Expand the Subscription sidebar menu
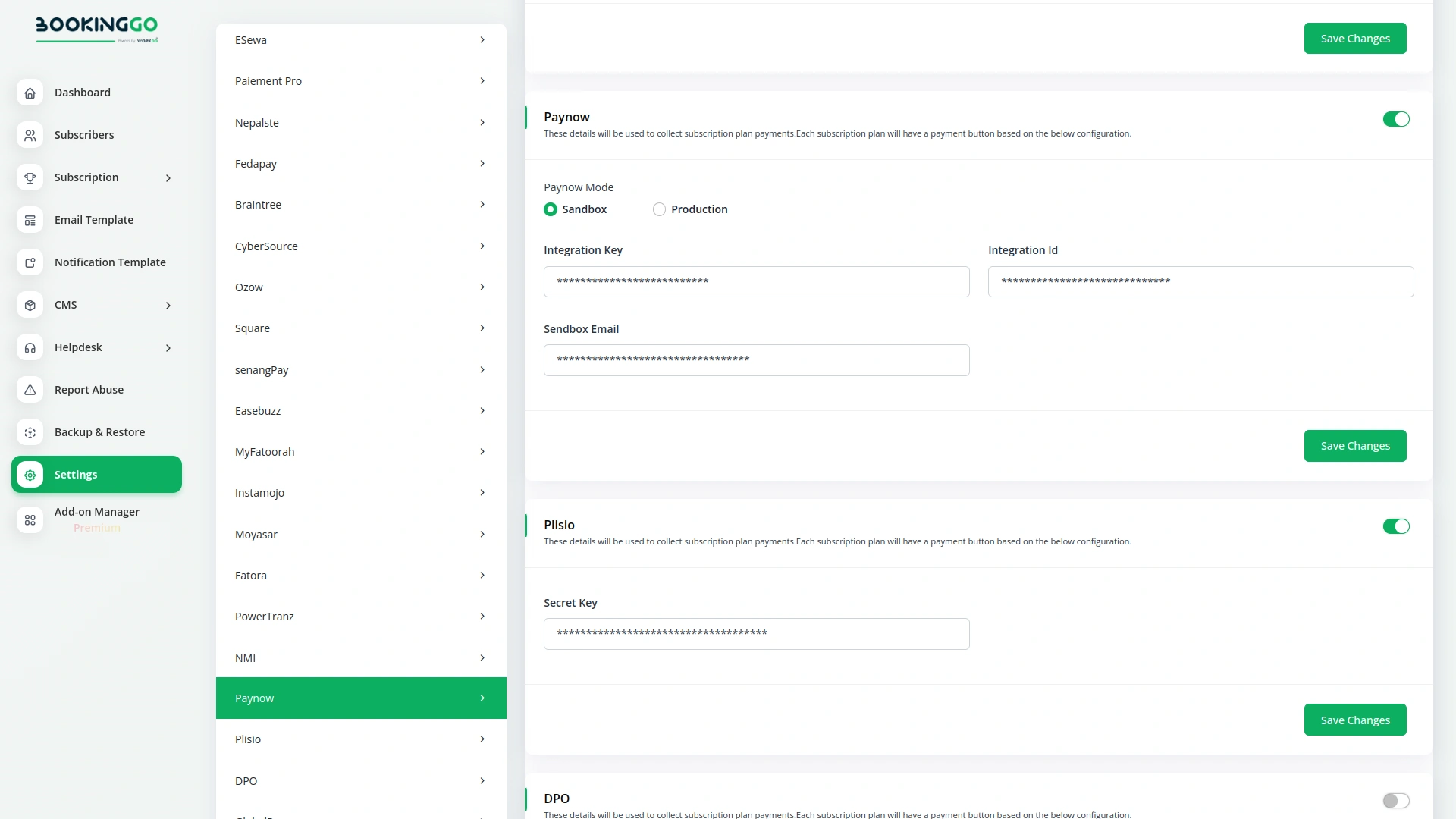 point(168,177)
